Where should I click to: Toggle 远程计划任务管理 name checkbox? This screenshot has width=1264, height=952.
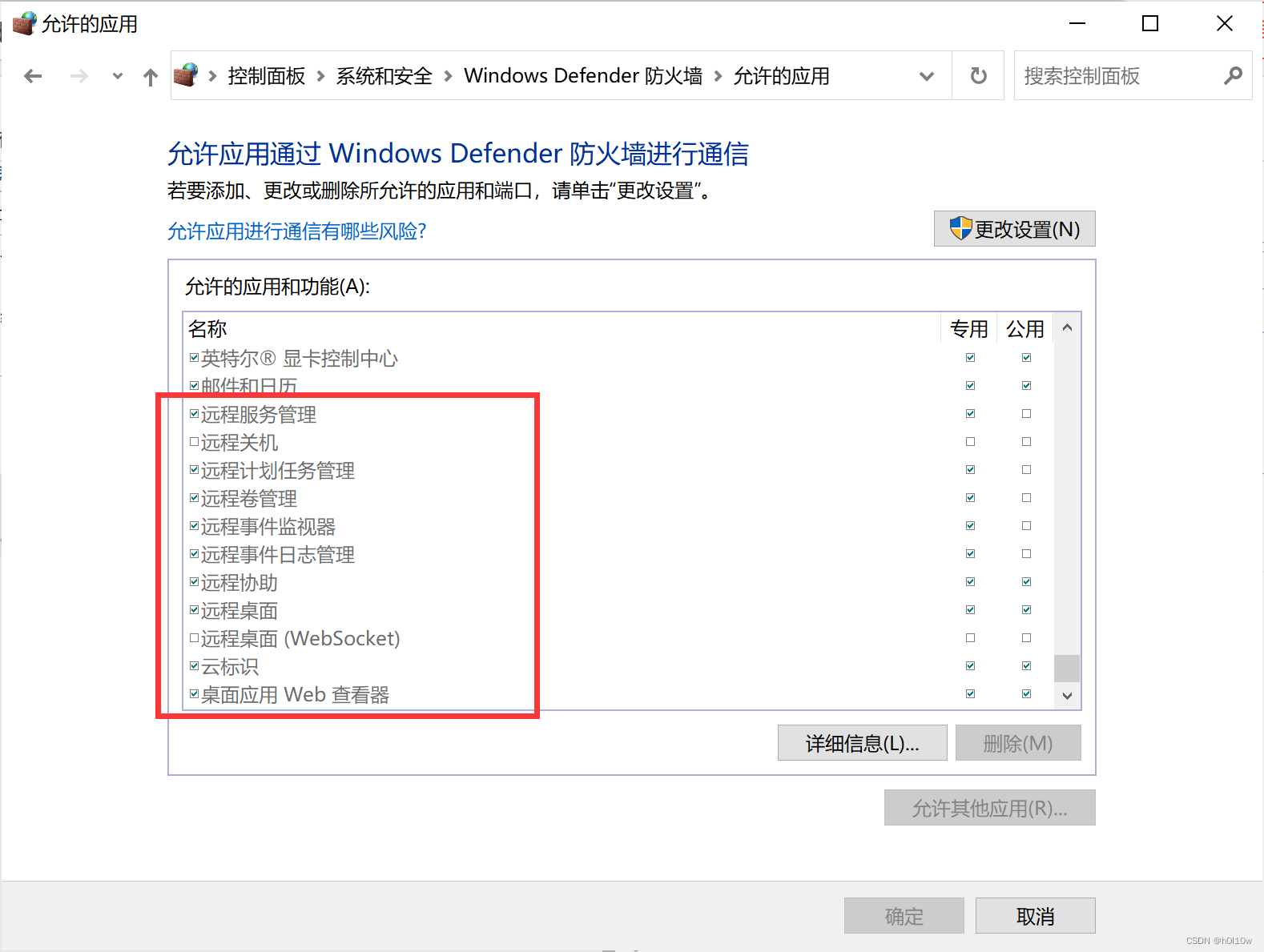click(x=194, y=470)
